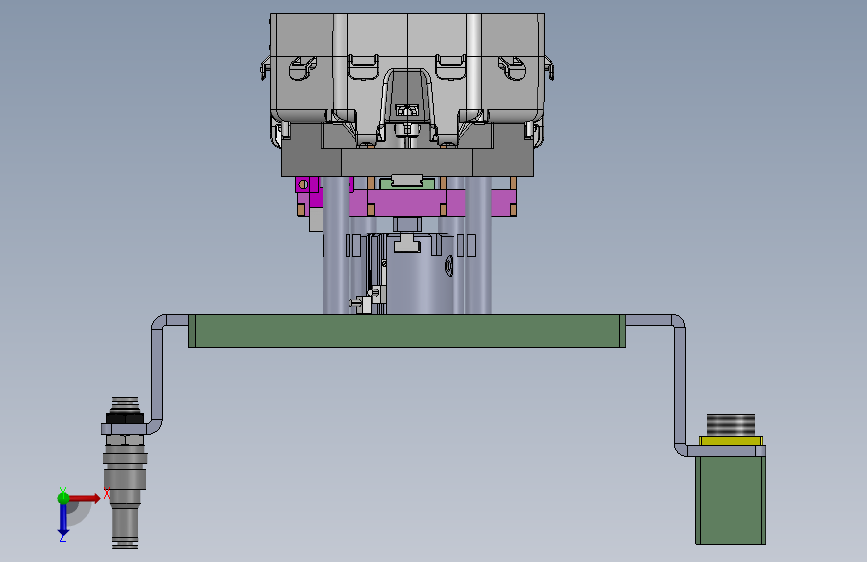Select the black nut on left connector
Screen dimensions: 867x562
click(x=125, y=418)
